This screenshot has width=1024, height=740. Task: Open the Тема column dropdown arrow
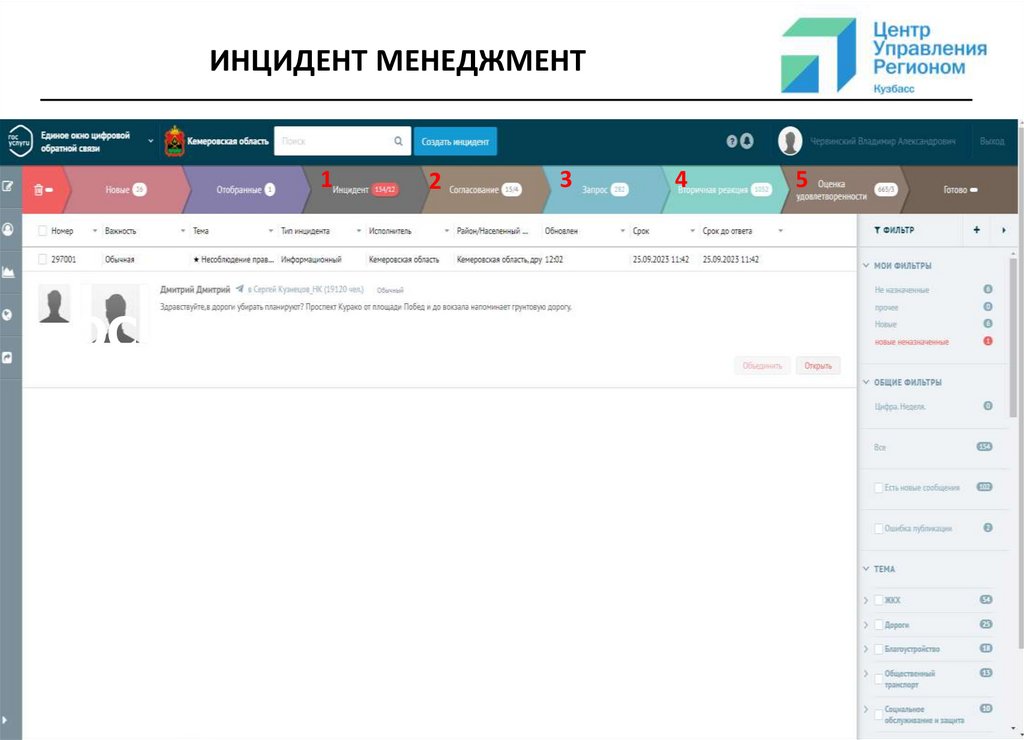pyautogui.click(x=271, y=231)
